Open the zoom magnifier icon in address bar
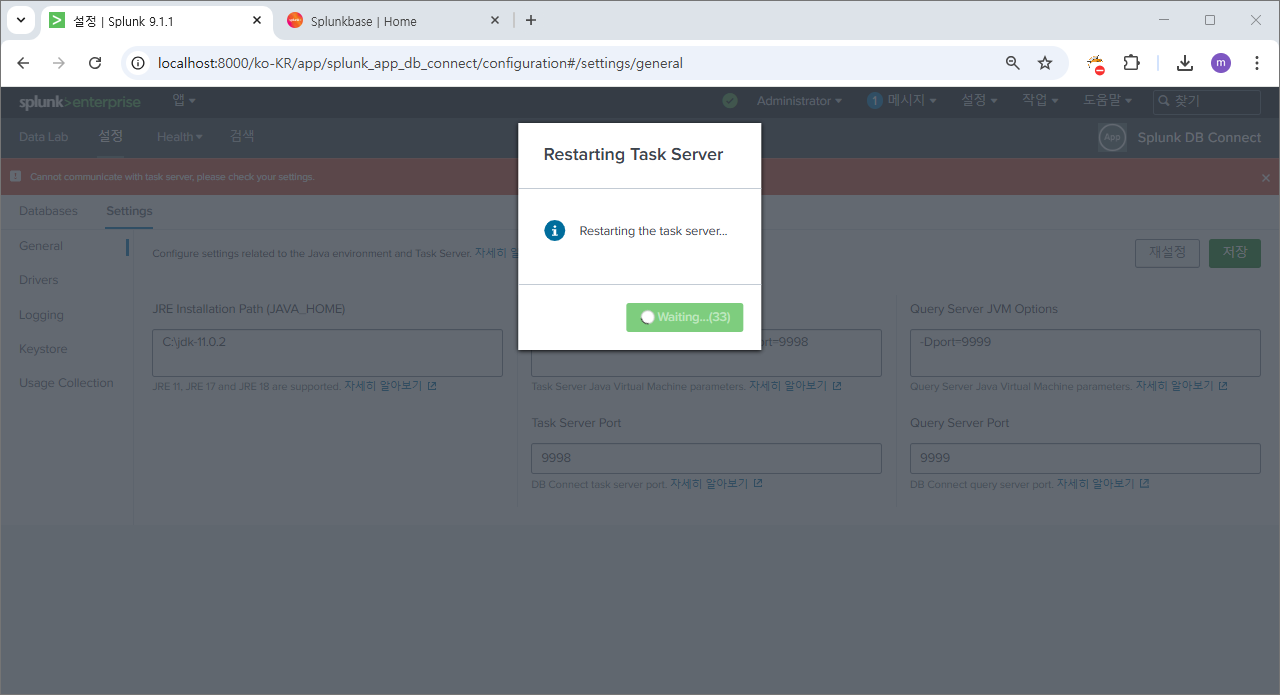1280x695 pixels. click(1013, 63)
